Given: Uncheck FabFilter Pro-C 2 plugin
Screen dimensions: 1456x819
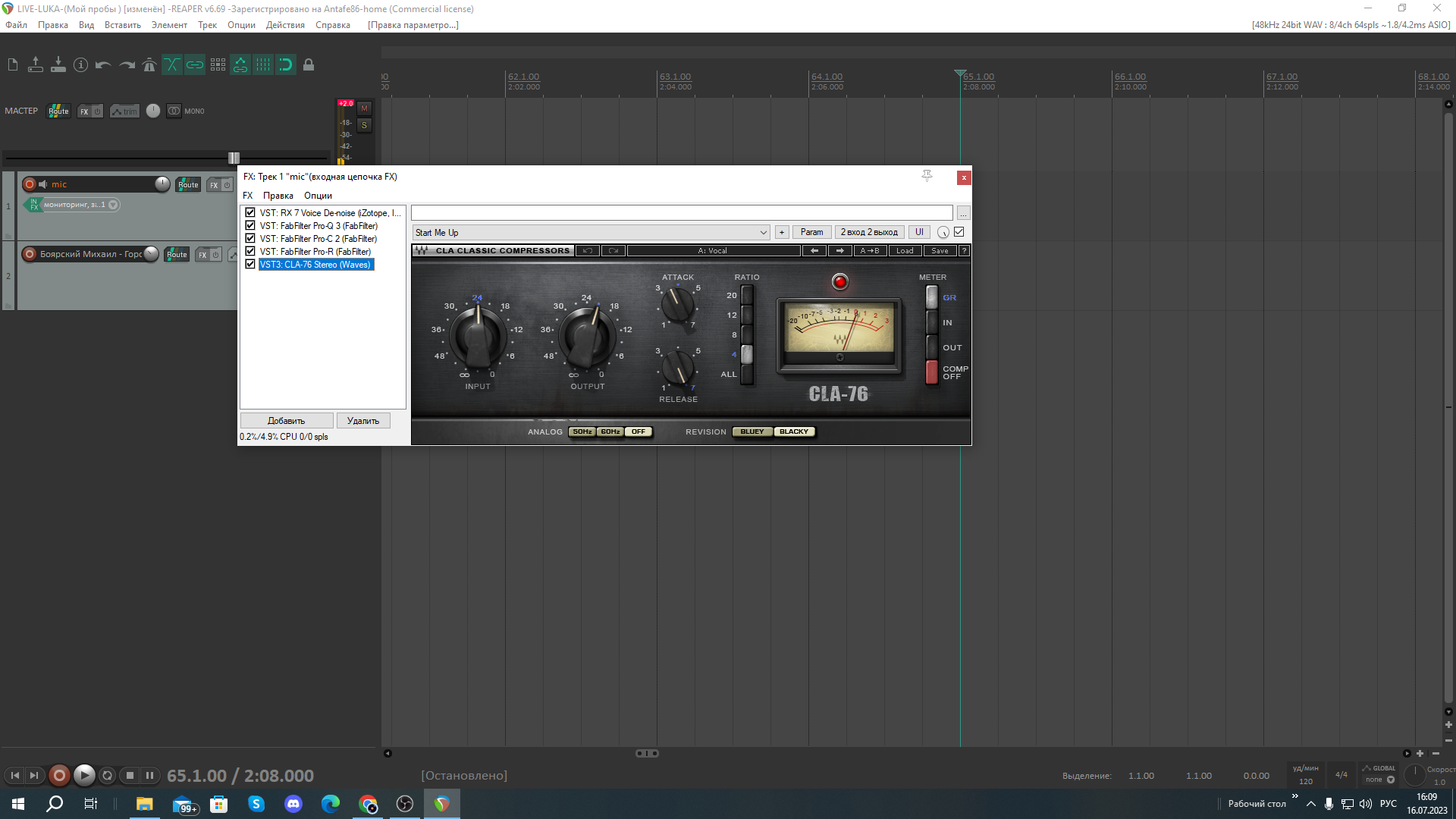Looking at the screenshot, I should click(250, 239).
